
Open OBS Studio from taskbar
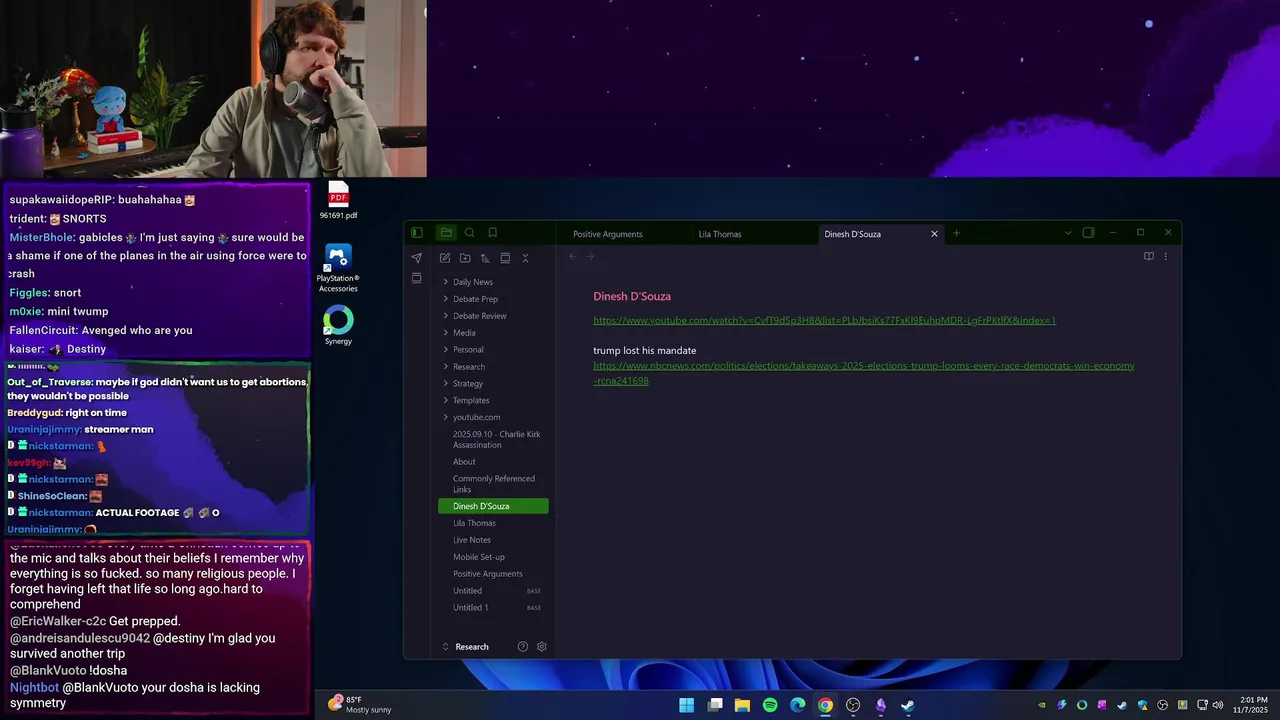[853, 705]
